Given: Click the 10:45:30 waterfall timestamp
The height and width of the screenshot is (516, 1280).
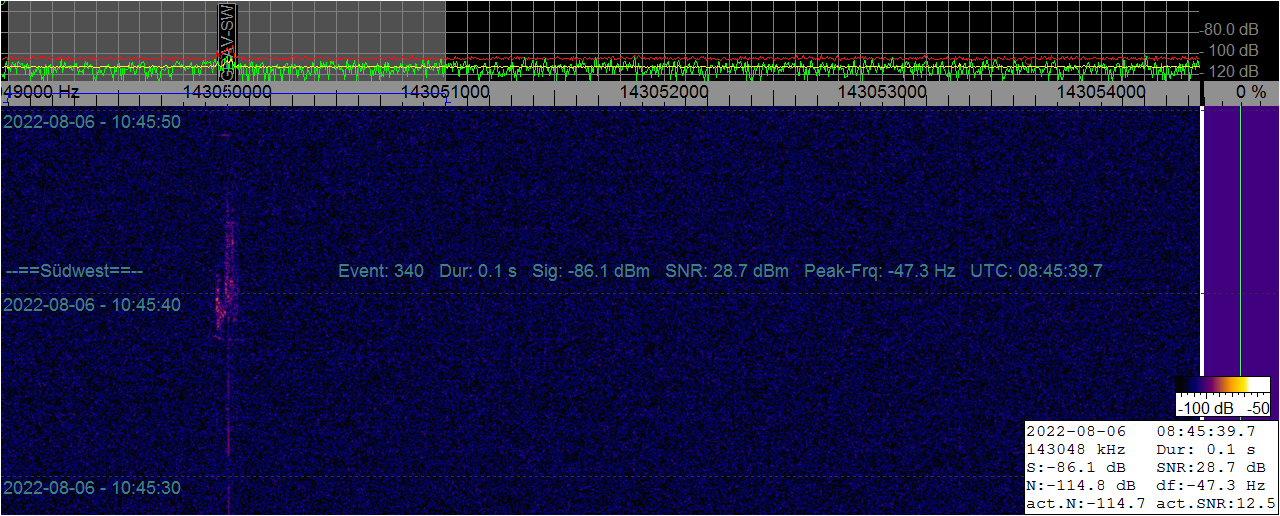Looking at the screenshot, I should [92, 488].
